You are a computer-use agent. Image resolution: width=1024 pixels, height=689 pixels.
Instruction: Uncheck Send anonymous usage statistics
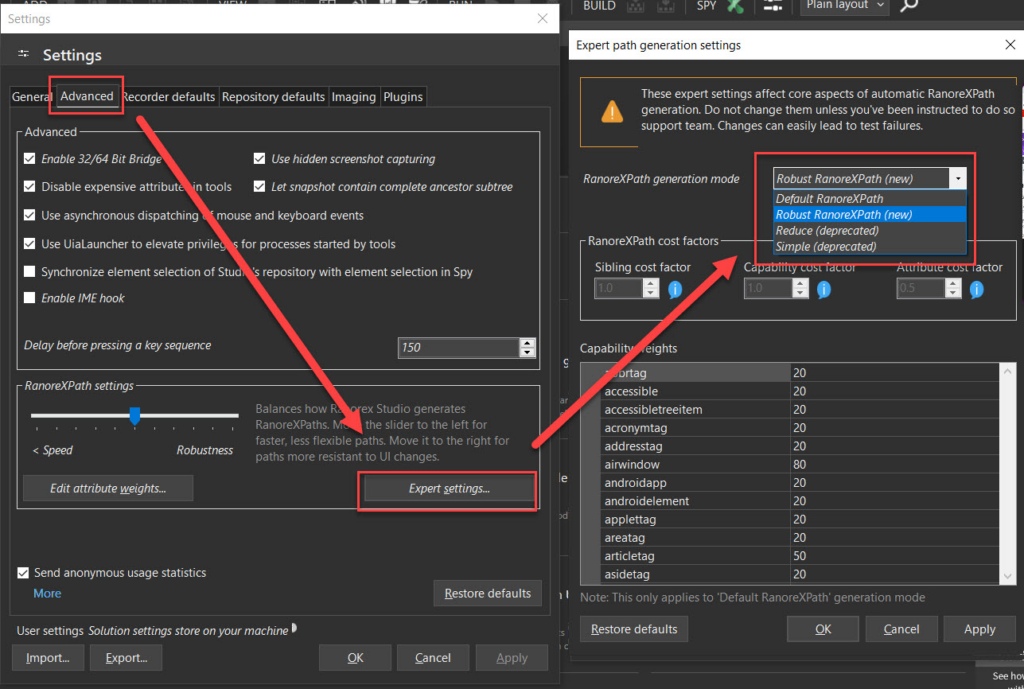tap(23, 573)
